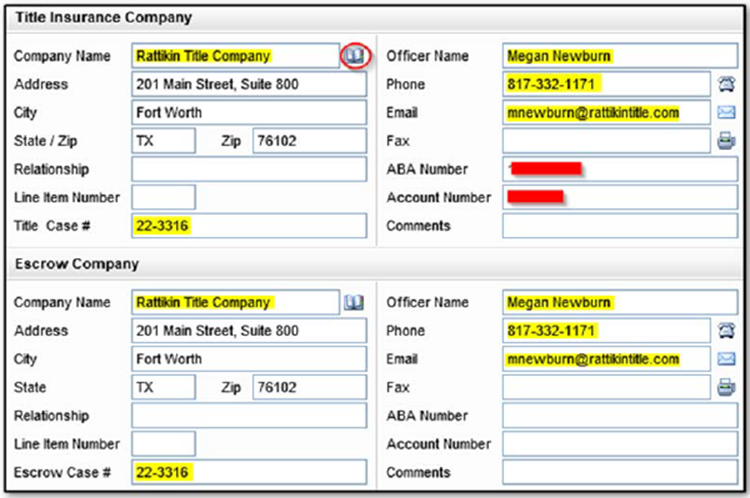
Task: Click State field under Escrow Company
Action: pyautogui.click(x=164, y=387)
